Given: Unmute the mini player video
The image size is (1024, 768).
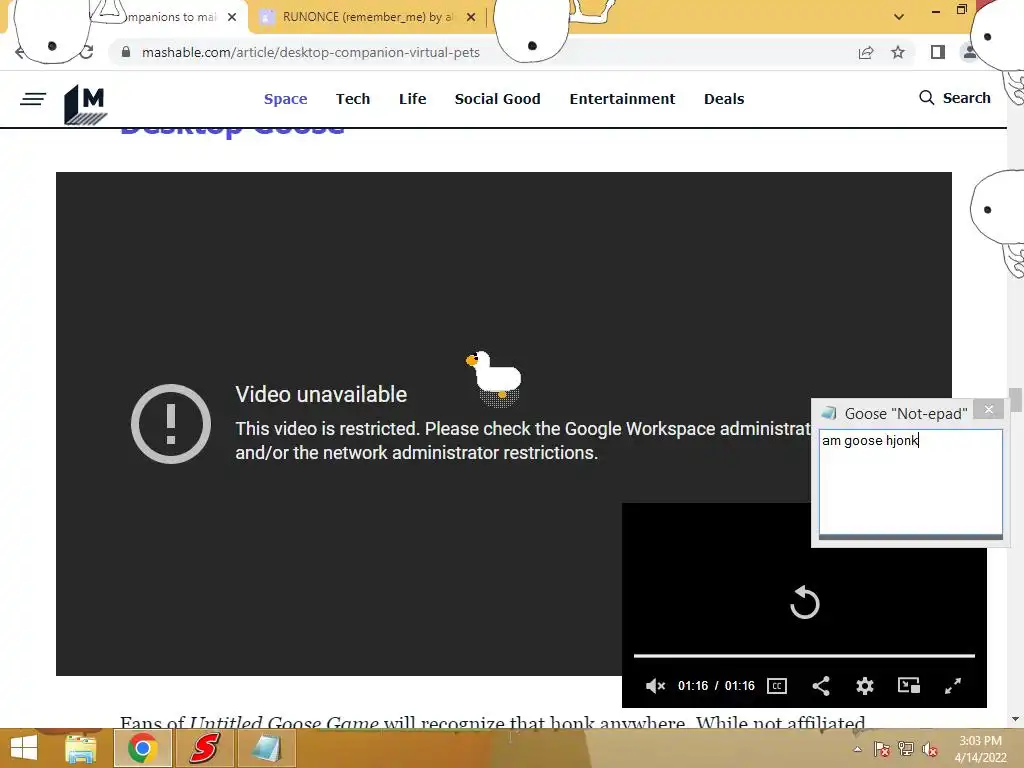Looking at the screenshot, I should pyautogui.click(x=655, y=686).
